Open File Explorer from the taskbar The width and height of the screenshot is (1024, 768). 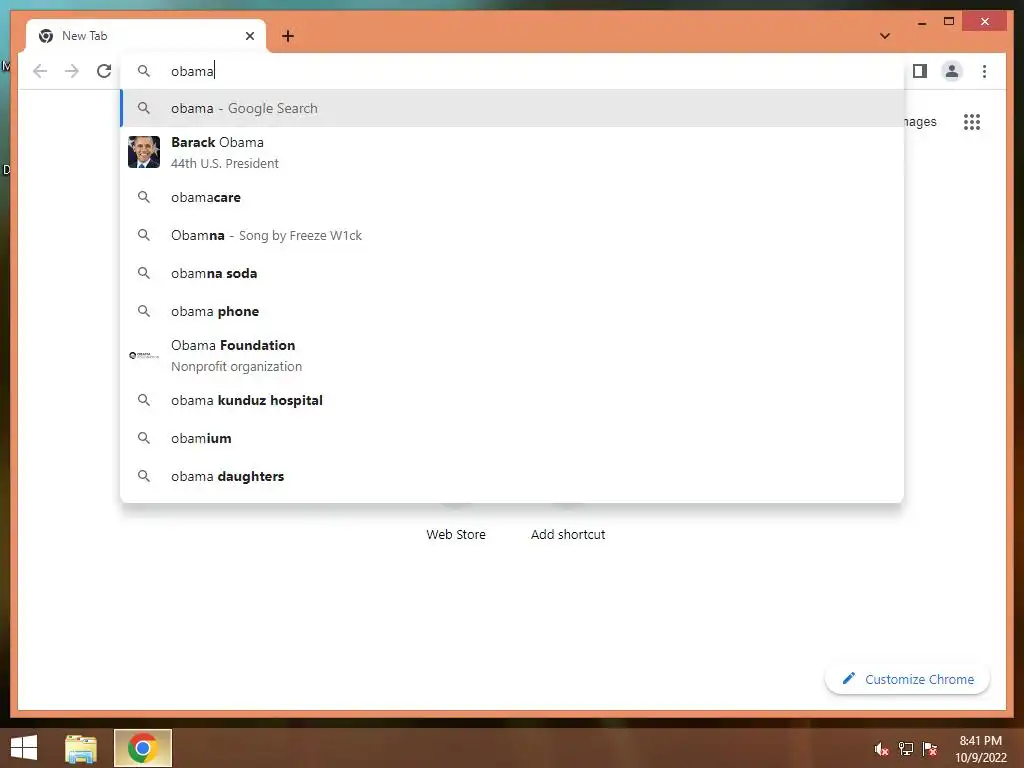click(x=81, y=748)
